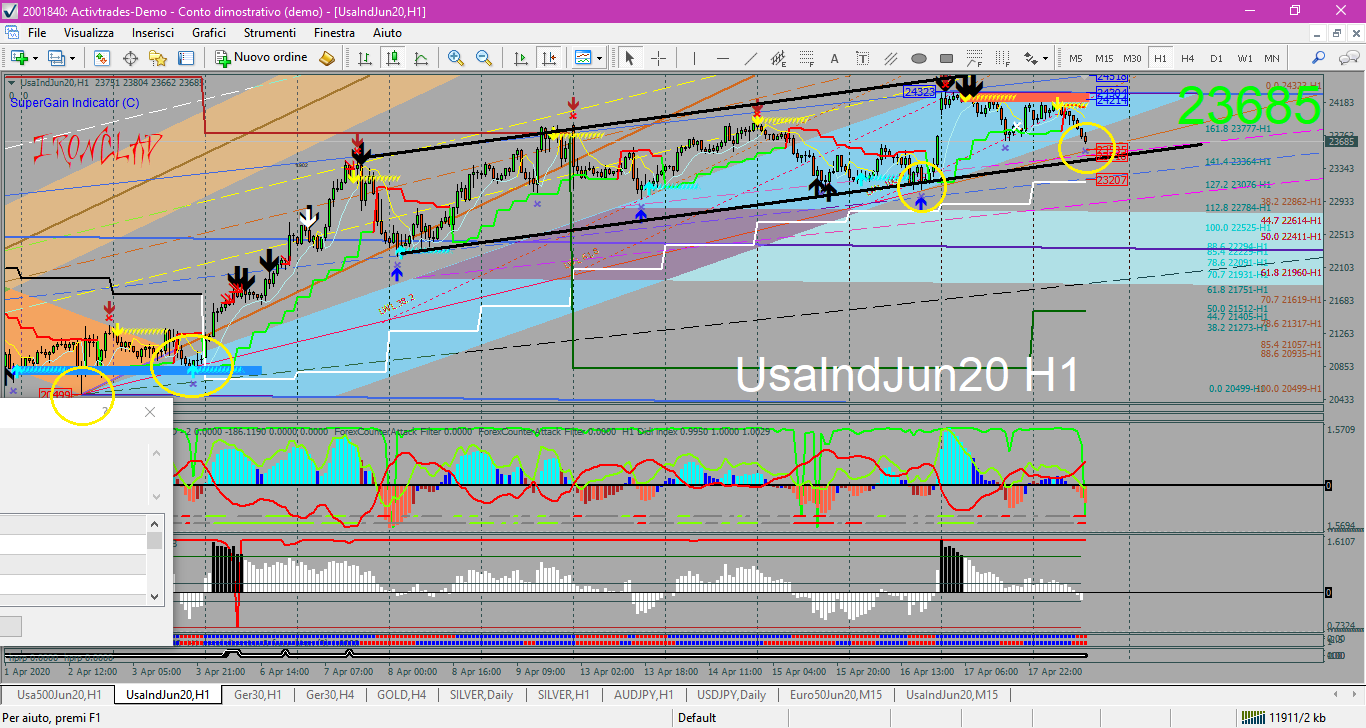Viewport: 1366px width, 728px height.
Task: Select the trendline drawing tool
Action: click(x=751, y=58)
